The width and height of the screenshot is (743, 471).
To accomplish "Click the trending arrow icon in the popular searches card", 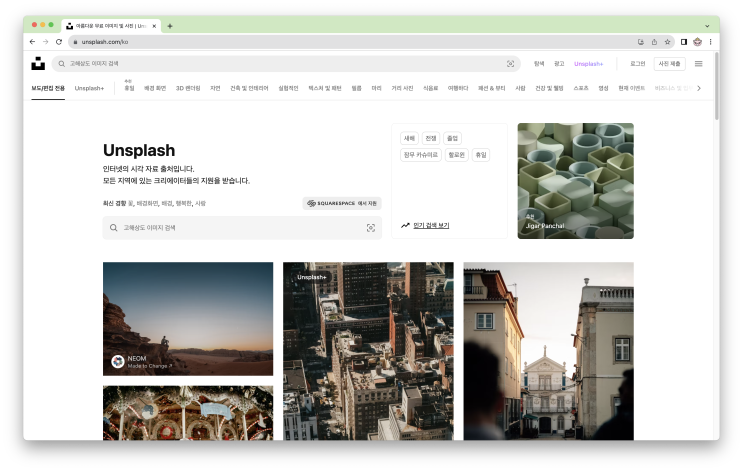I will click(x=405, y=226).
